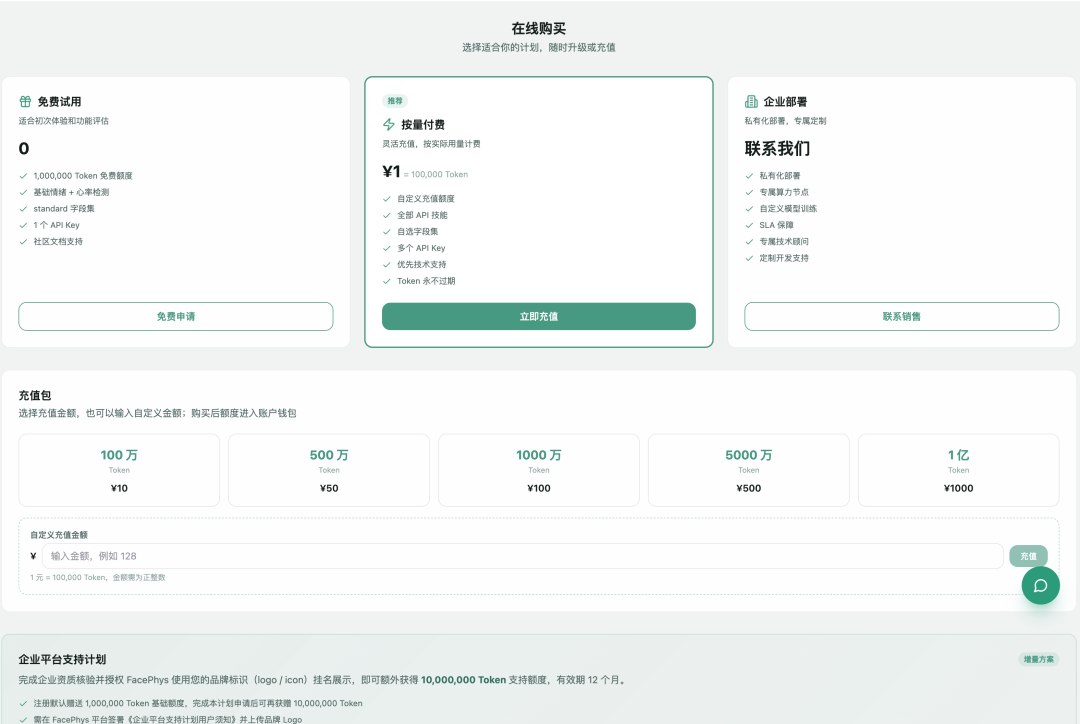Click the checkmark beside 私有化部署
Viewport: 1080px width, 724px height.
[x=749, y=176]
